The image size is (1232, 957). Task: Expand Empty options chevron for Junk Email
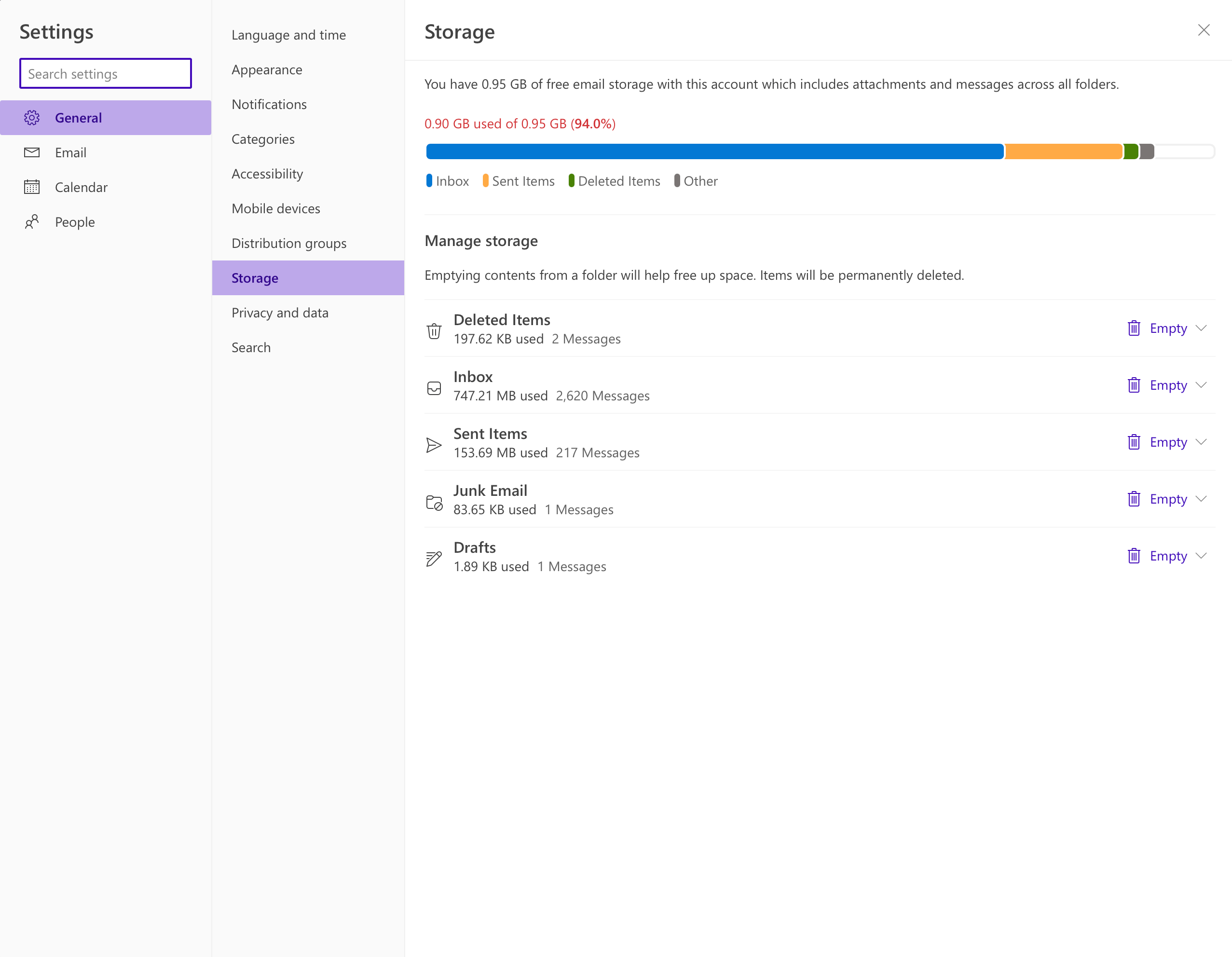pos(1201,499)
